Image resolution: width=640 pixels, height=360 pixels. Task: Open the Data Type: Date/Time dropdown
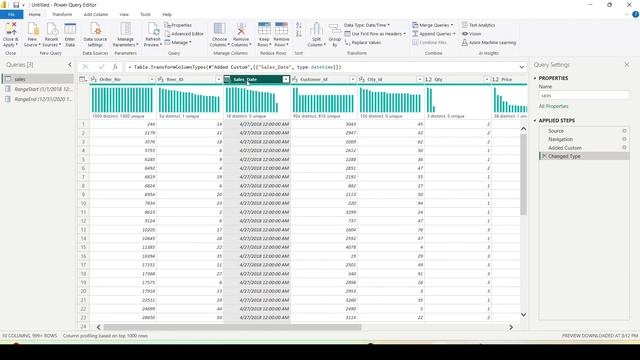click(x=367, y=25)
